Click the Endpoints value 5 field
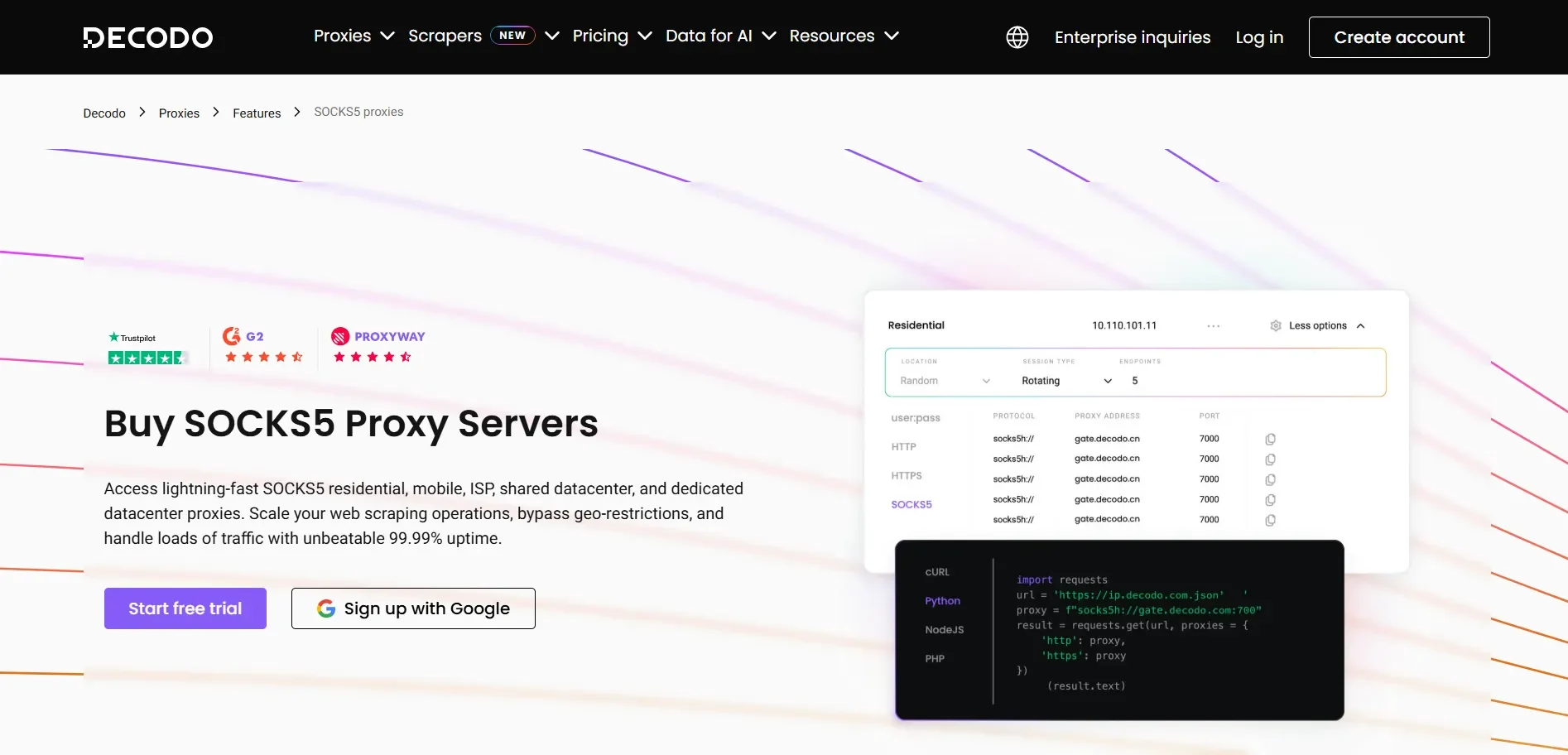The image size is (1568, 755). coord(1135,381)
